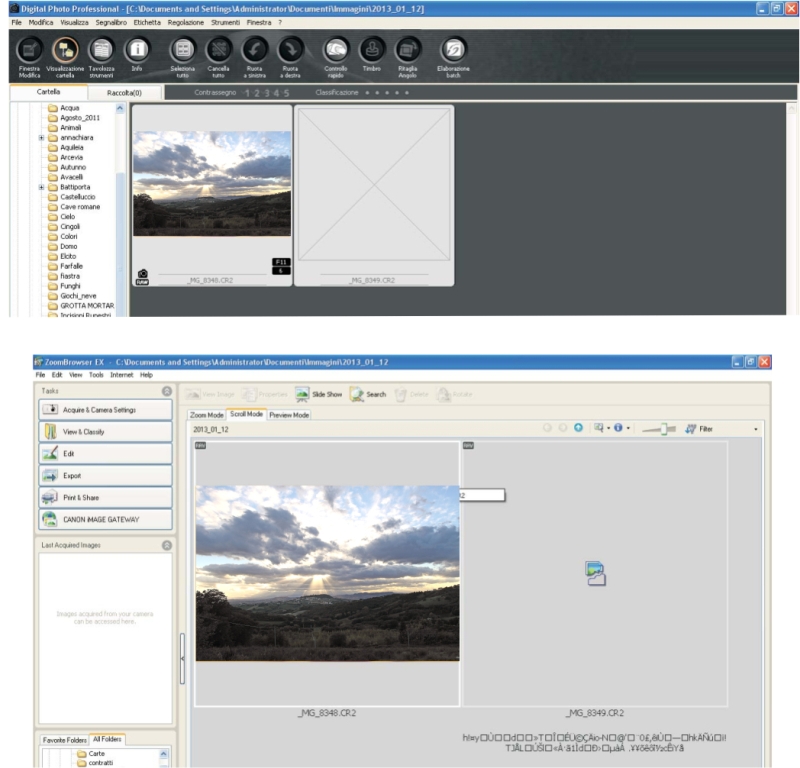Expand the annachiara folder node

pos(41,138)
